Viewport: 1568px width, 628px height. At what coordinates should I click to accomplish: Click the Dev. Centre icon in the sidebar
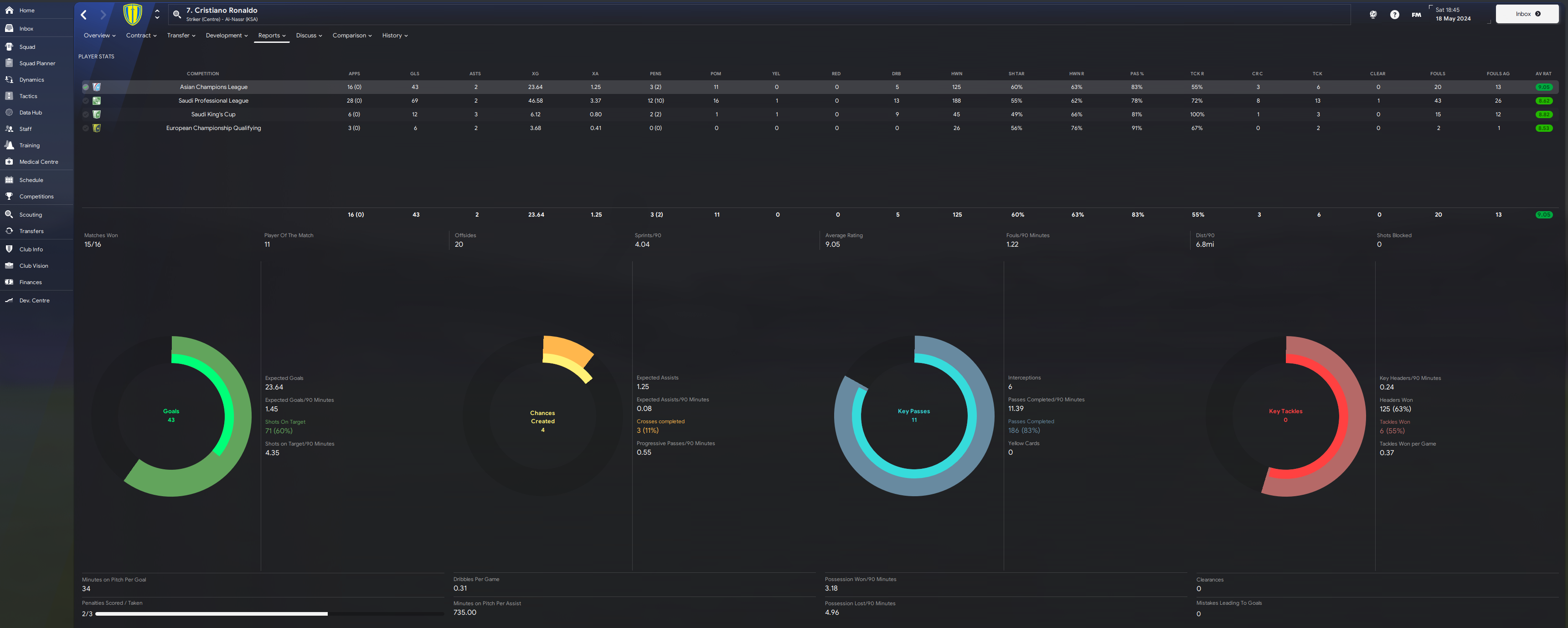[9, 300]
